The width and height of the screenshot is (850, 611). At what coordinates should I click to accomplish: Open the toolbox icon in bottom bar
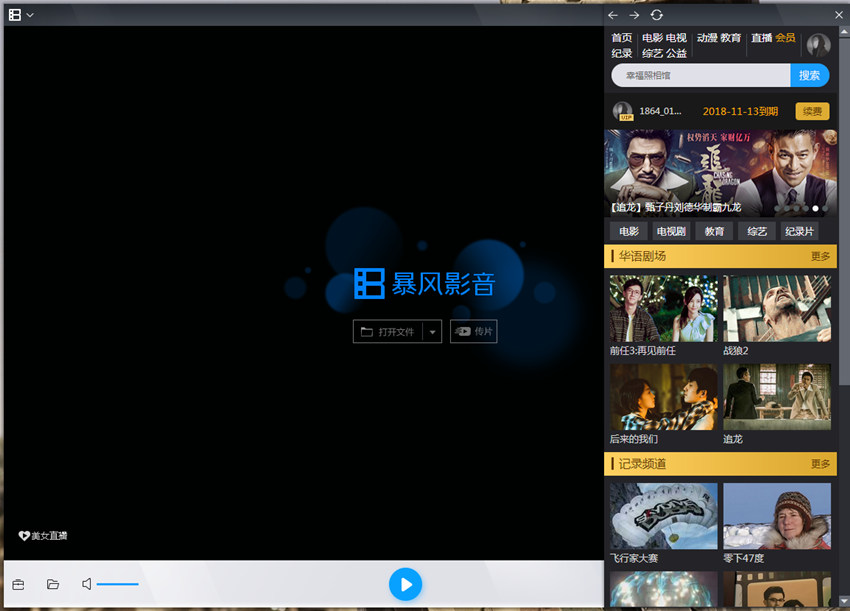coord(18,584)
